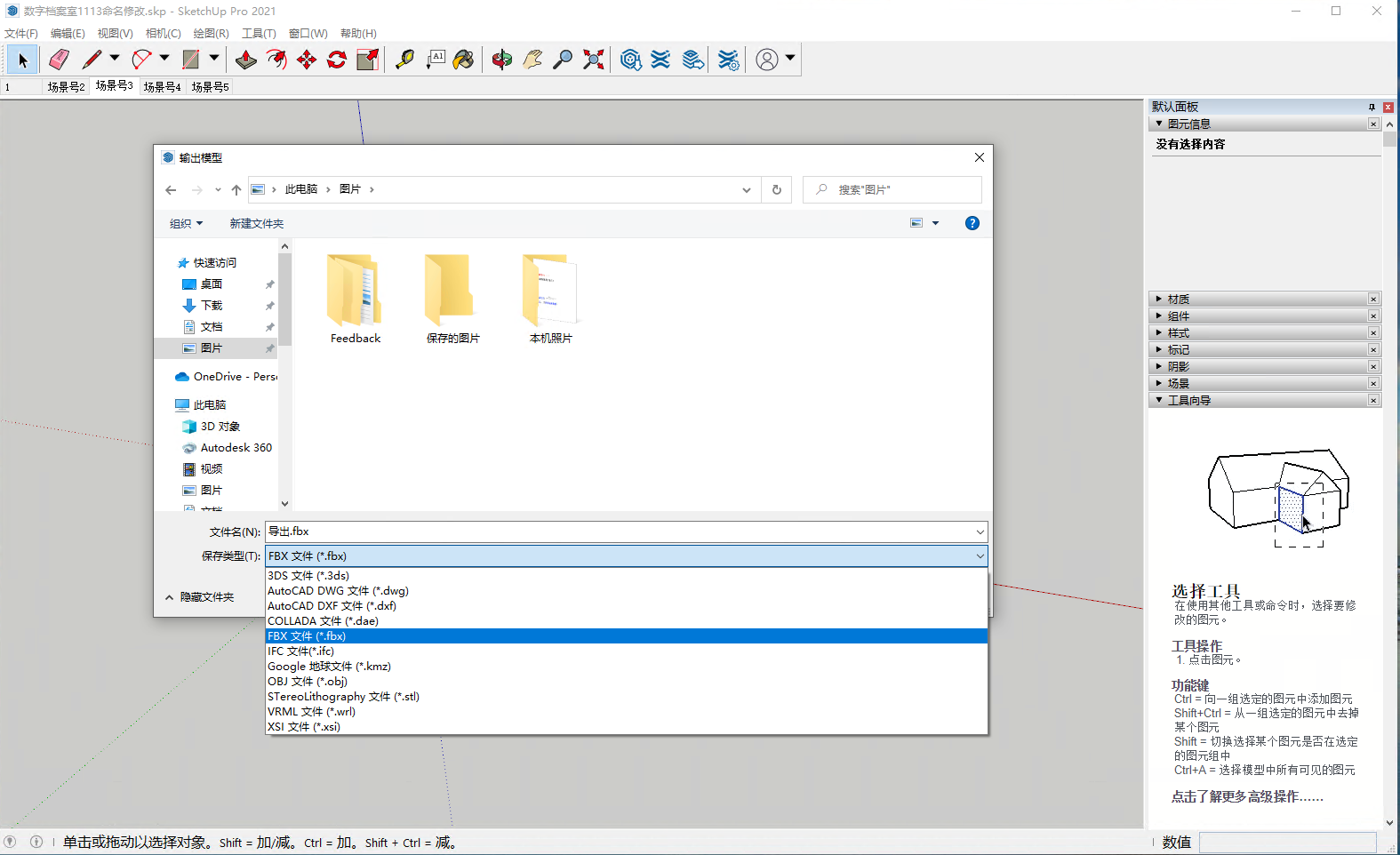Open the Feedback folder
The height and width of the screenshot is (855, 1400).
(356, 300)
